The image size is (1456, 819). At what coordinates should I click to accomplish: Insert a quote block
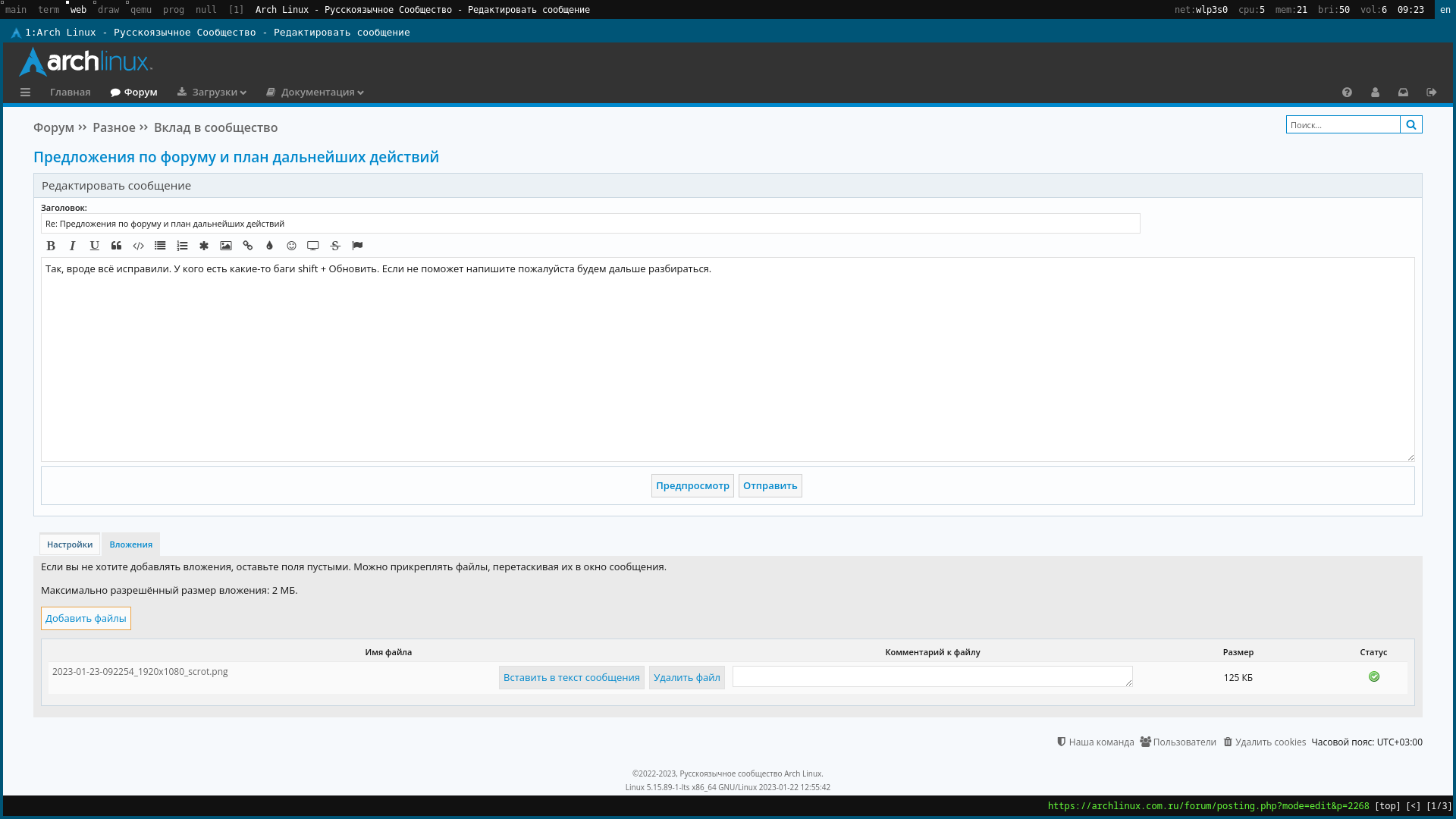[x=116, y=246]
